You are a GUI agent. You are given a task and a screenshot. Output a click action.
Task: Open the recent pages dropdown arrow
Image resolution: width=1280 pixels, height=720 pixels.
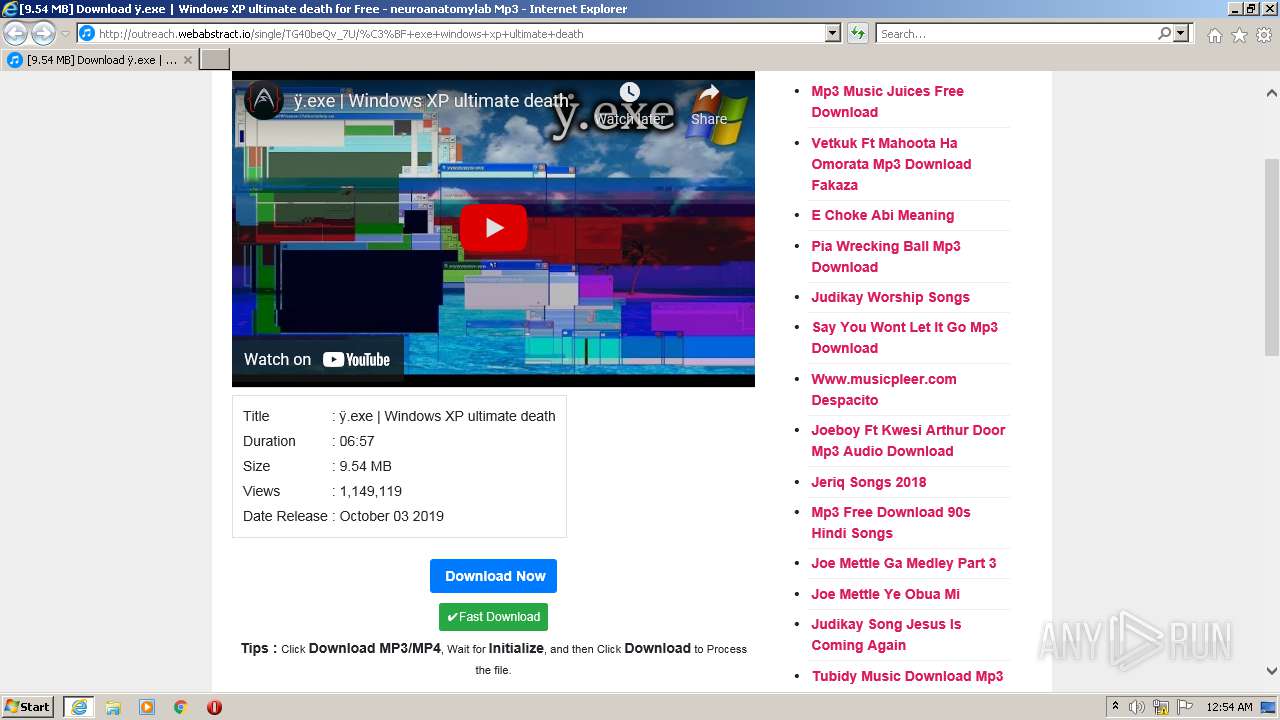coord(65,33)
